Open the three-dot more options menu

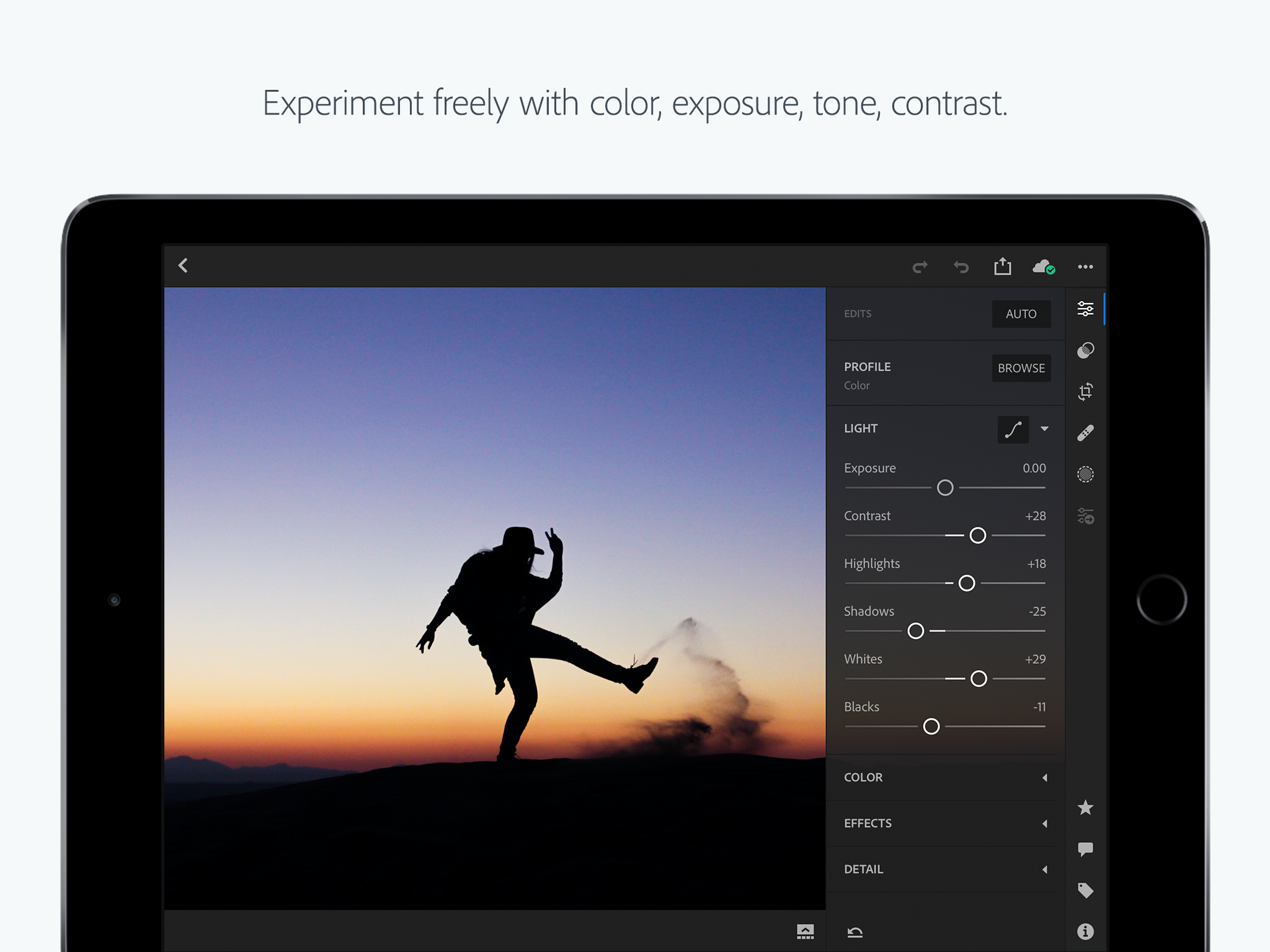(1085, 267)
